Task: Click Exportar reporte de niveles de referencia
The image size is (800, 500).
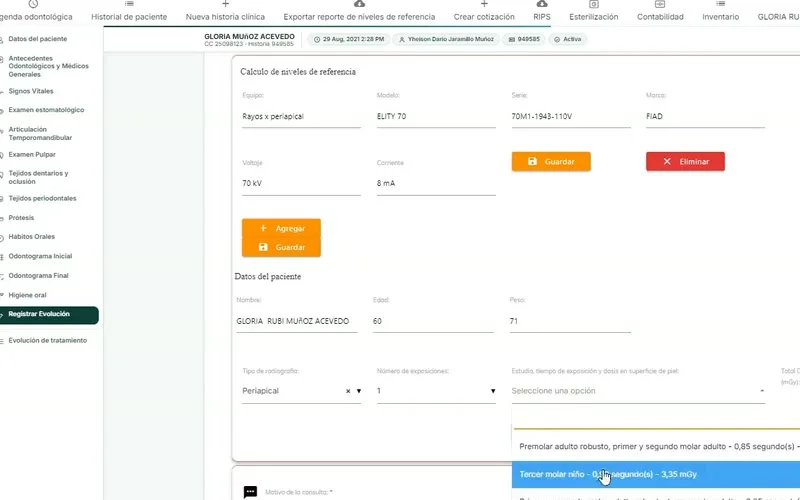Action: tap(359, 11)
